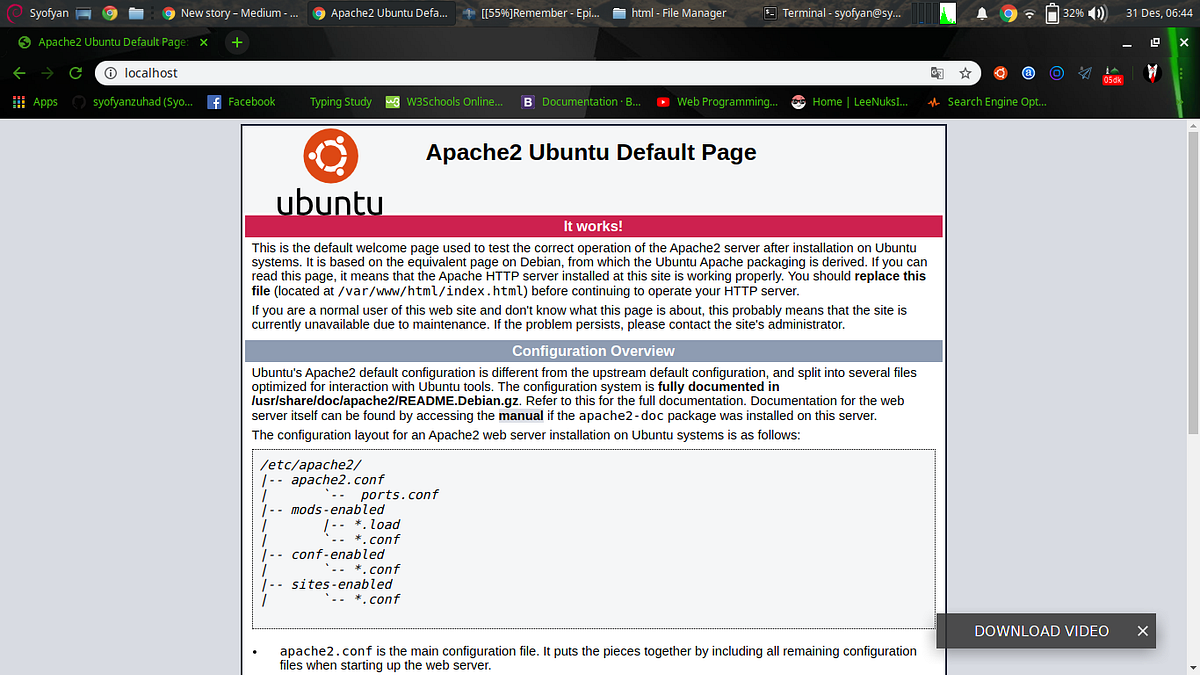Click the Ubuntu extension icon in toolbar
The width and height of the screenshot is (1200, 675).
click(1000, 73)
